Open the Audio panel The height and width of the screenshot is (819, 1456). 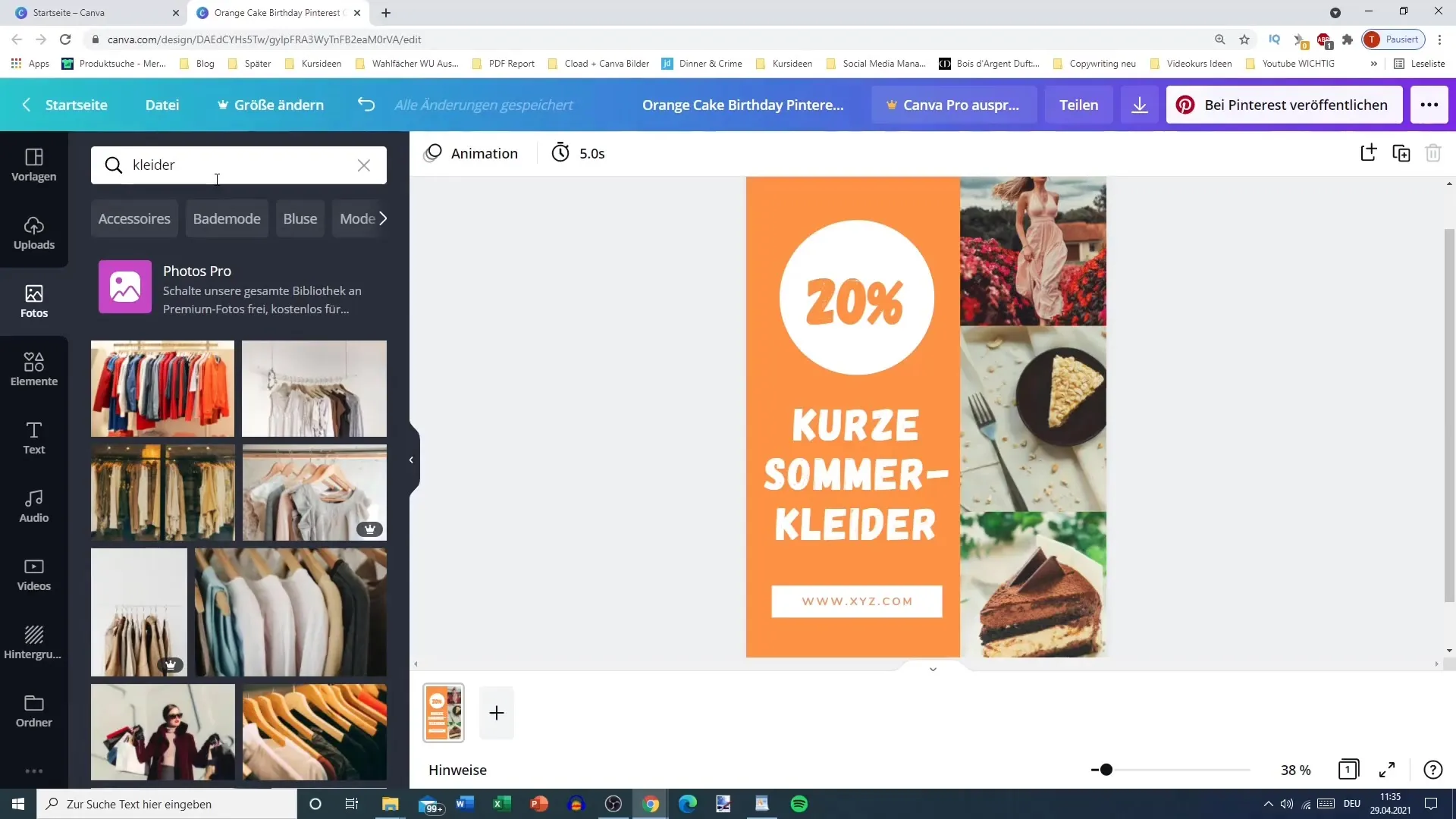33,506
